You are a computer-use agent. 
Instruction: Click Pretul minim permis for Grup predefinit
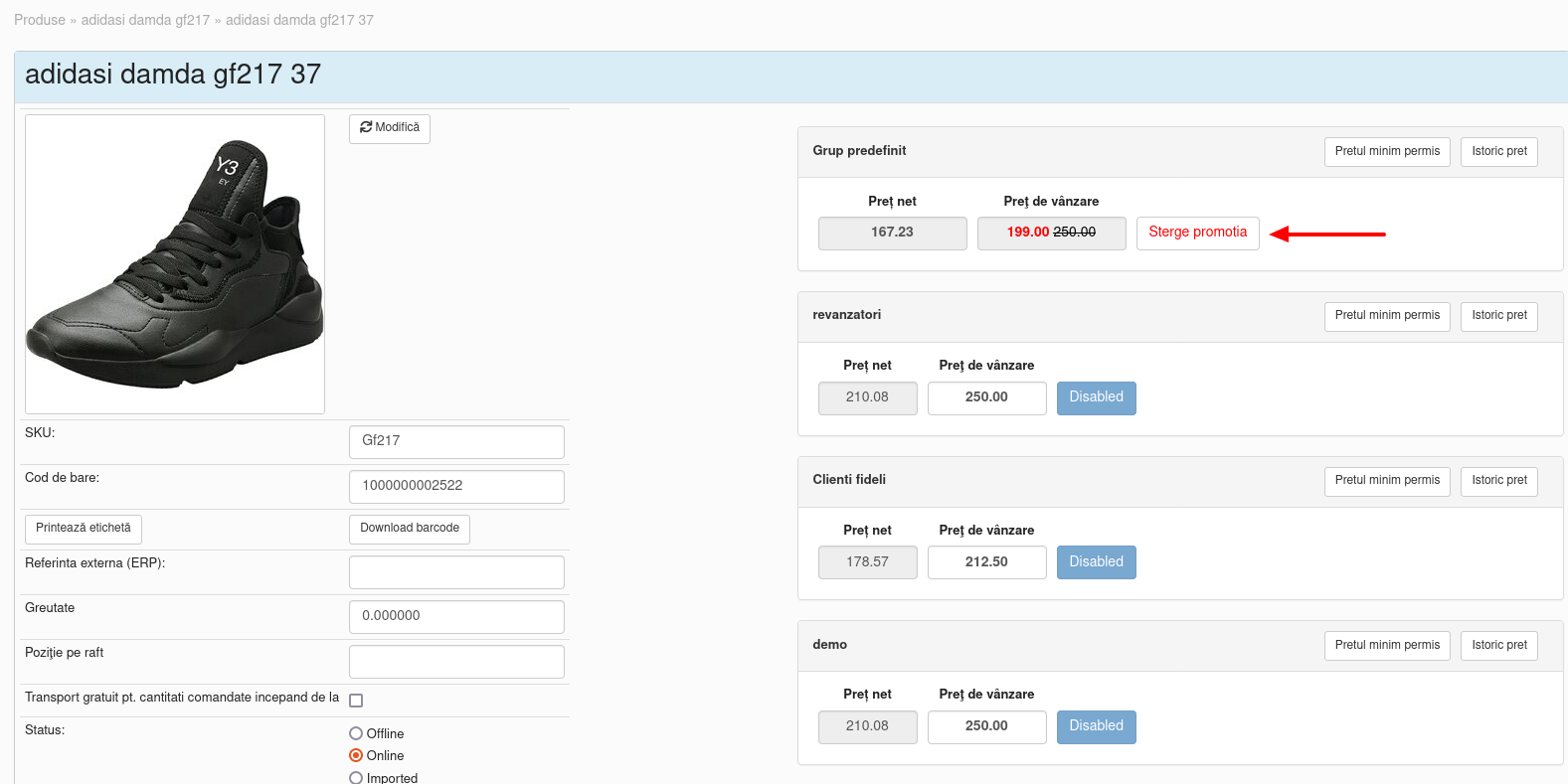click(x=1387, y=152)
